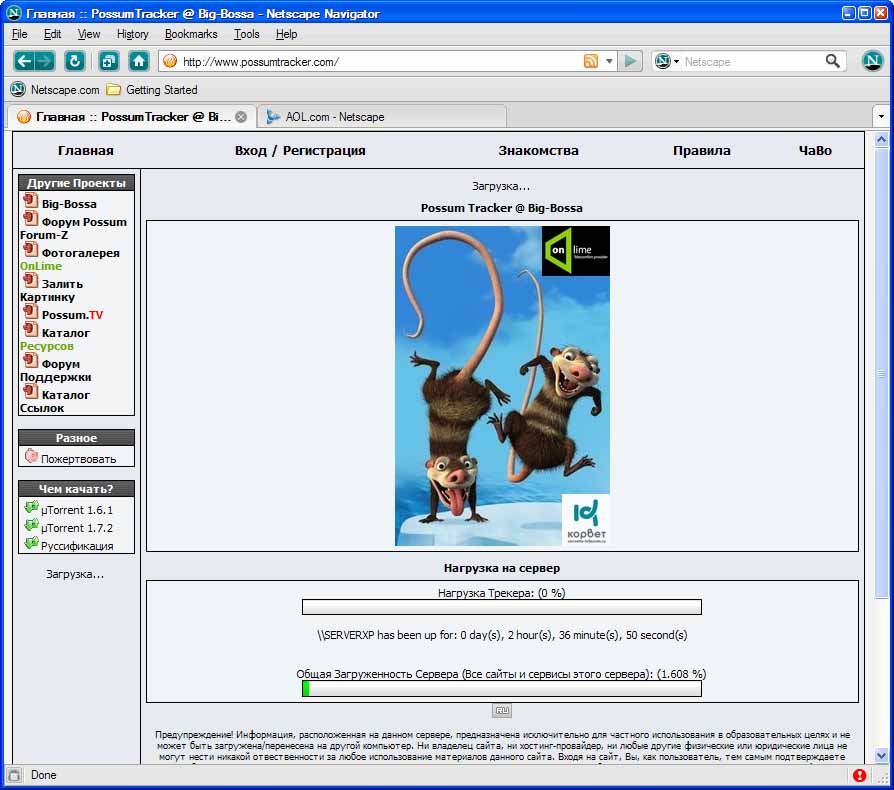The image size is (894, 790).
Task: Open Фотогалерея OnLime link
Action: pyautogui.click(x=70, y=259)
